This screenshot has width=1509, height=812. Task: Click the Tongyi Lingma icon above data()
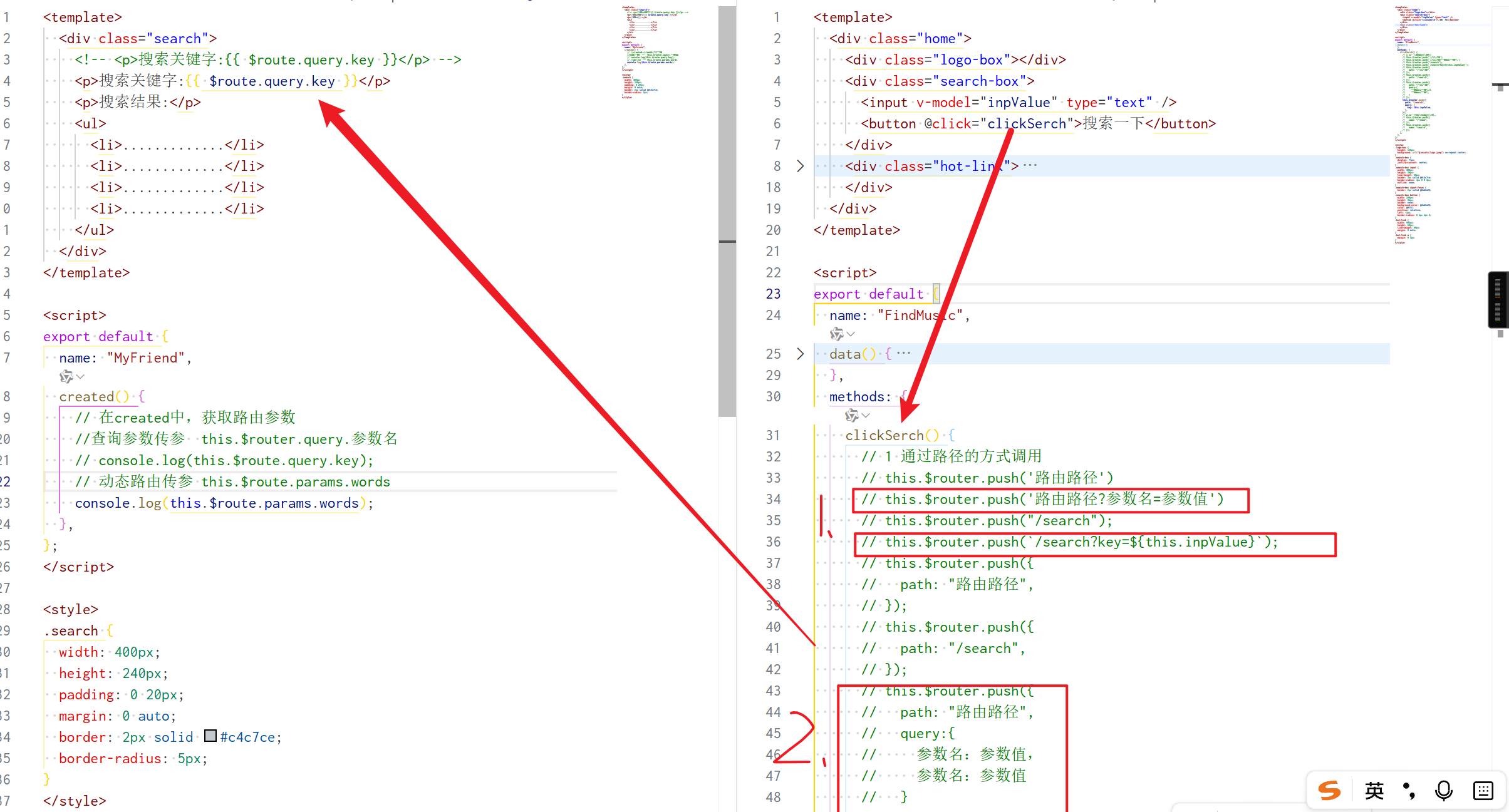(836, 334)
